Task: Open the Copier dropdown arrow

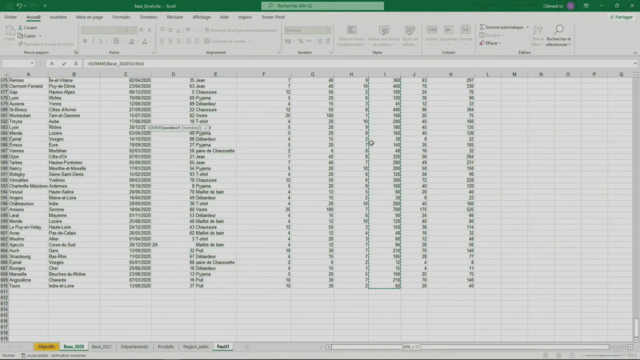Action: click(x=40, y=36)
